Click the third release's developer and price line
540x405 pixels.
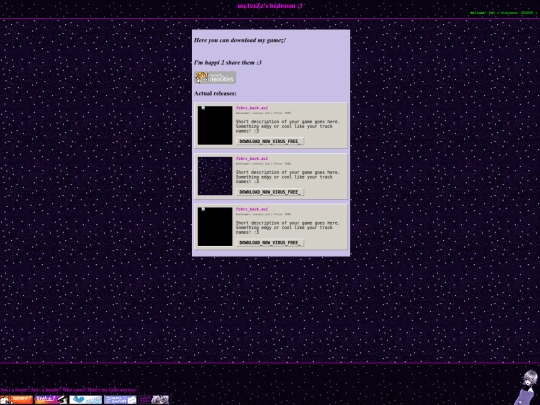(263, 214)
